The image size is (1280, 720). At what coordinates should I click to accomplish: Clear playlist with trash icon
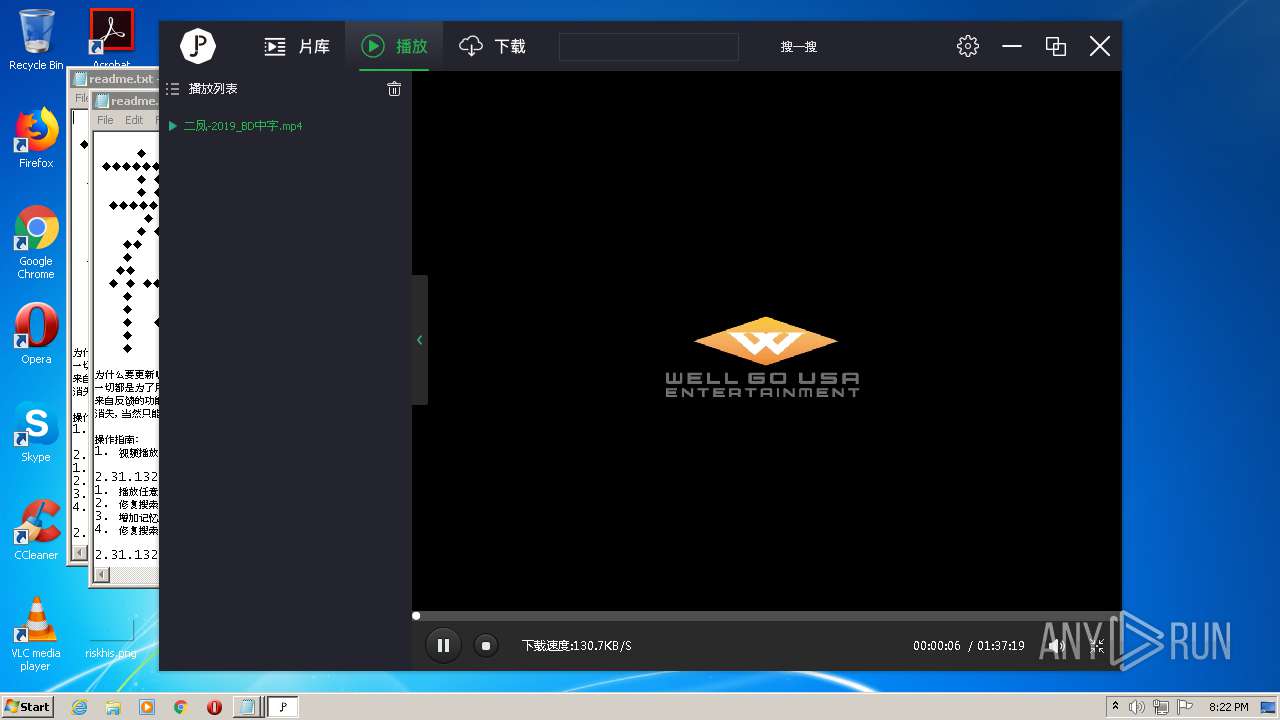(x=394, y=89)
